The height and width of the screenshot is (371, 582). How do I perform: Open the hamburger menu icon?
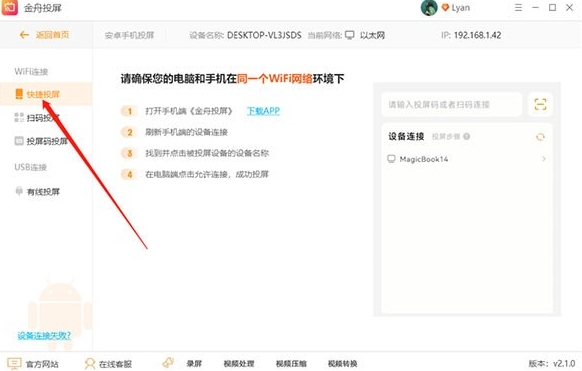click(519, 7)
